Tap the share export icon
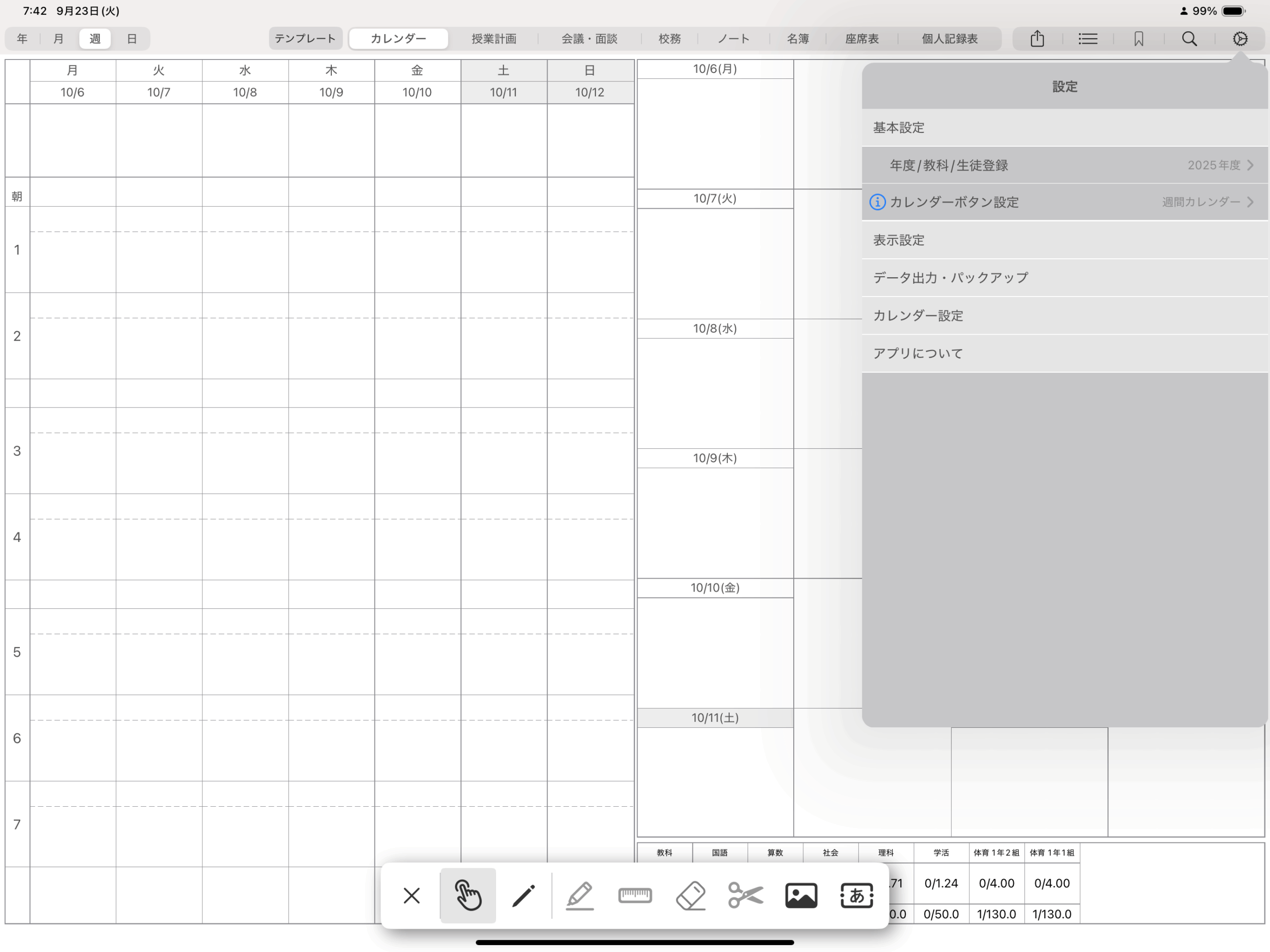The width and height of the screenshot is (1270, 952). (x=1037, y=39)
